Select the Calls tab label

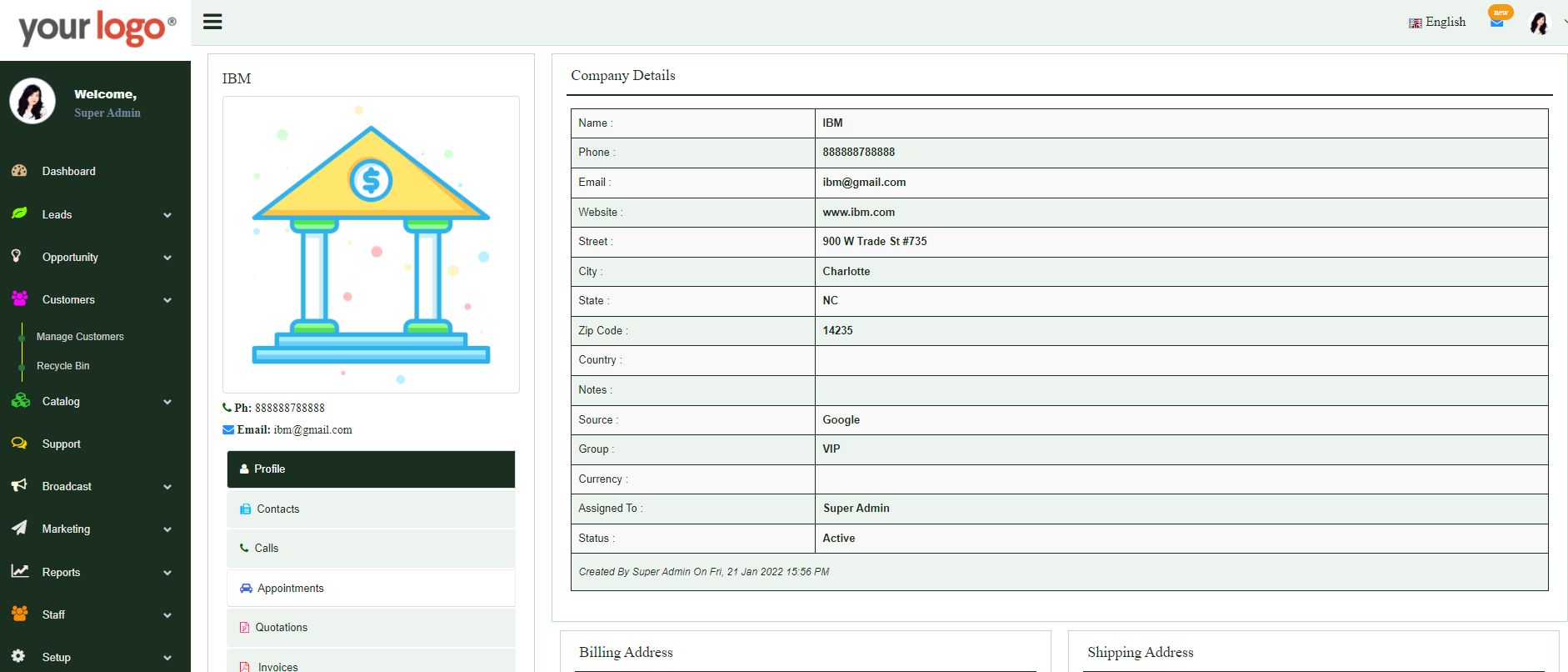click(x=267, y=549)
